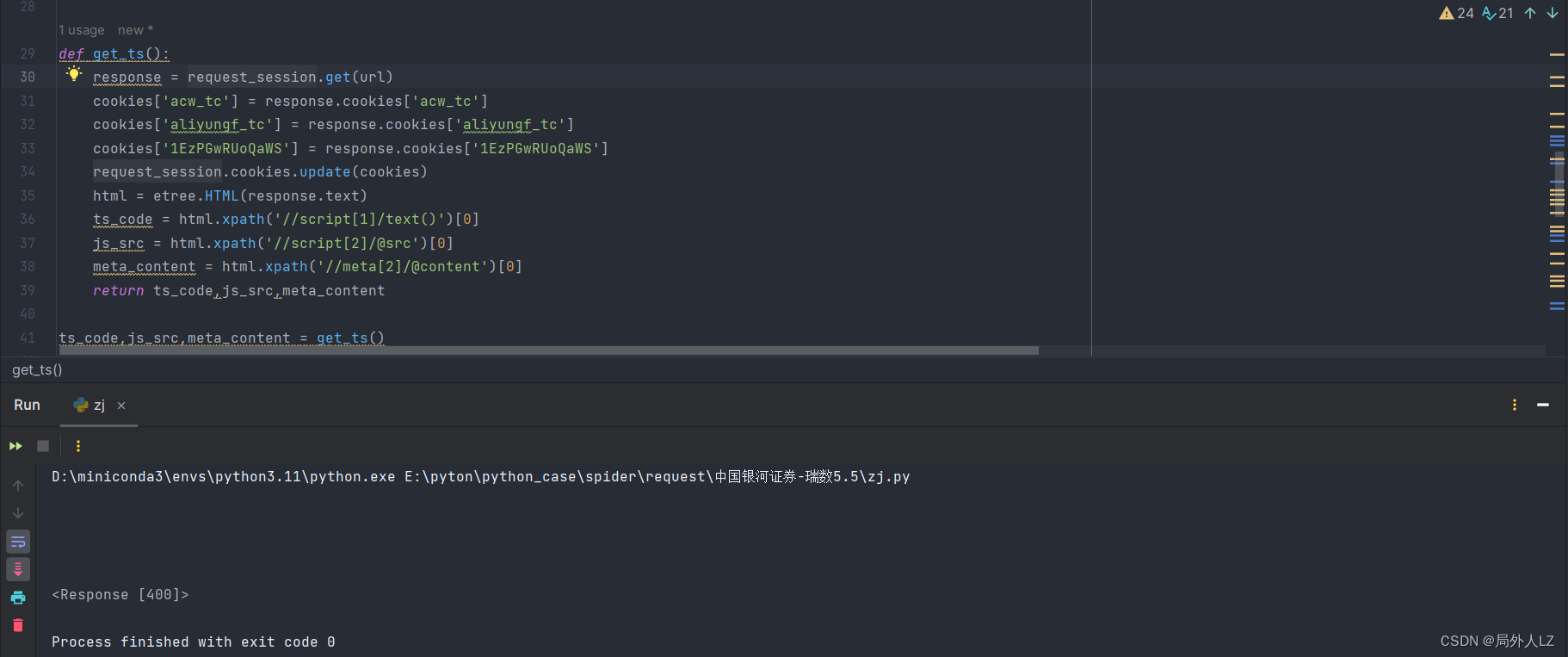Viewport: 1568px width, 657px height.
Task: Click get_ts() breadcrumb item
Action: point(37,369)
